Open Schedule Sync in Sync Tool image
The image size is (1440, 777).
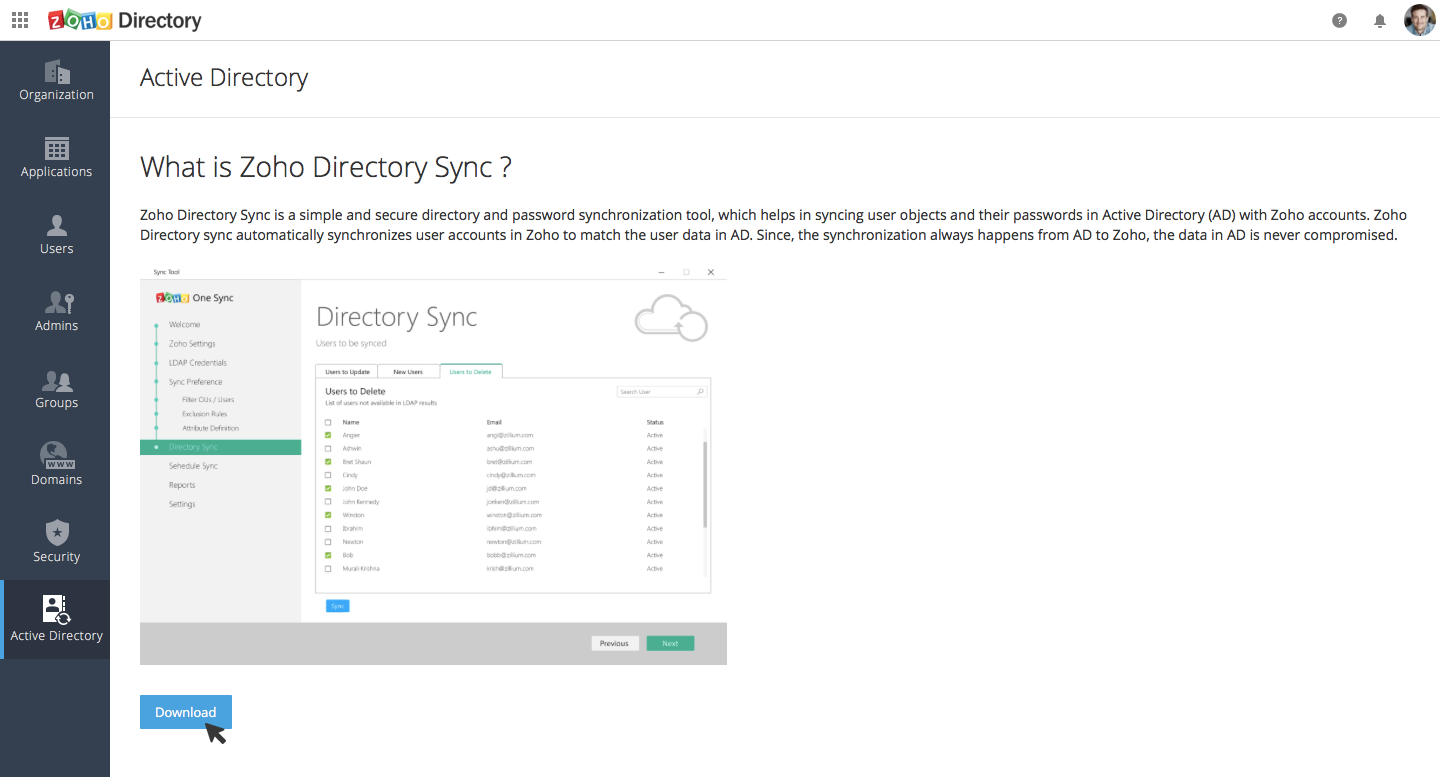point(193,466)
